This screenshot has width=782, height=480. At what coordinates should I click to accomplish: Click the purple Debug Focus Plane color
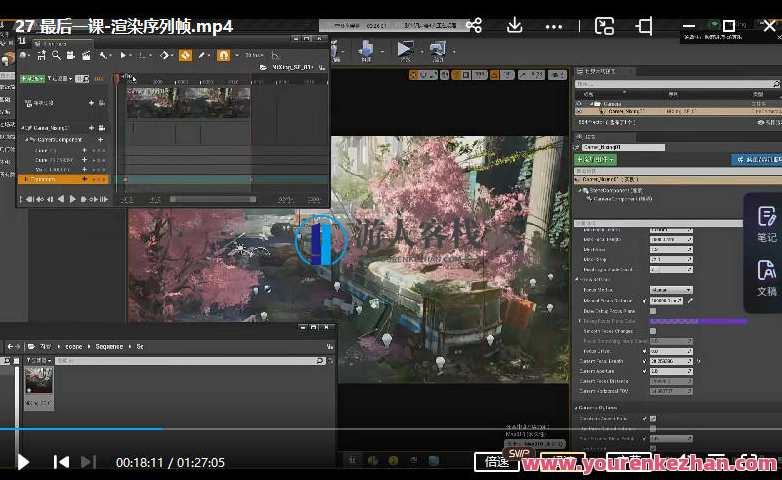(x=698, y=321)
